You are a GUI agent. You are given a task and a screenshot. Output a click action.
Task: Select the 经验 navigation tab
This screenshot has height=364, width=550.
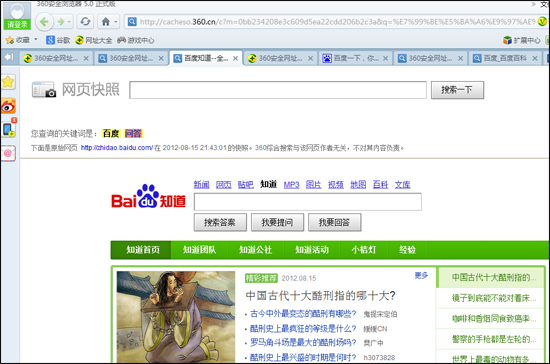tap(407, 250)
